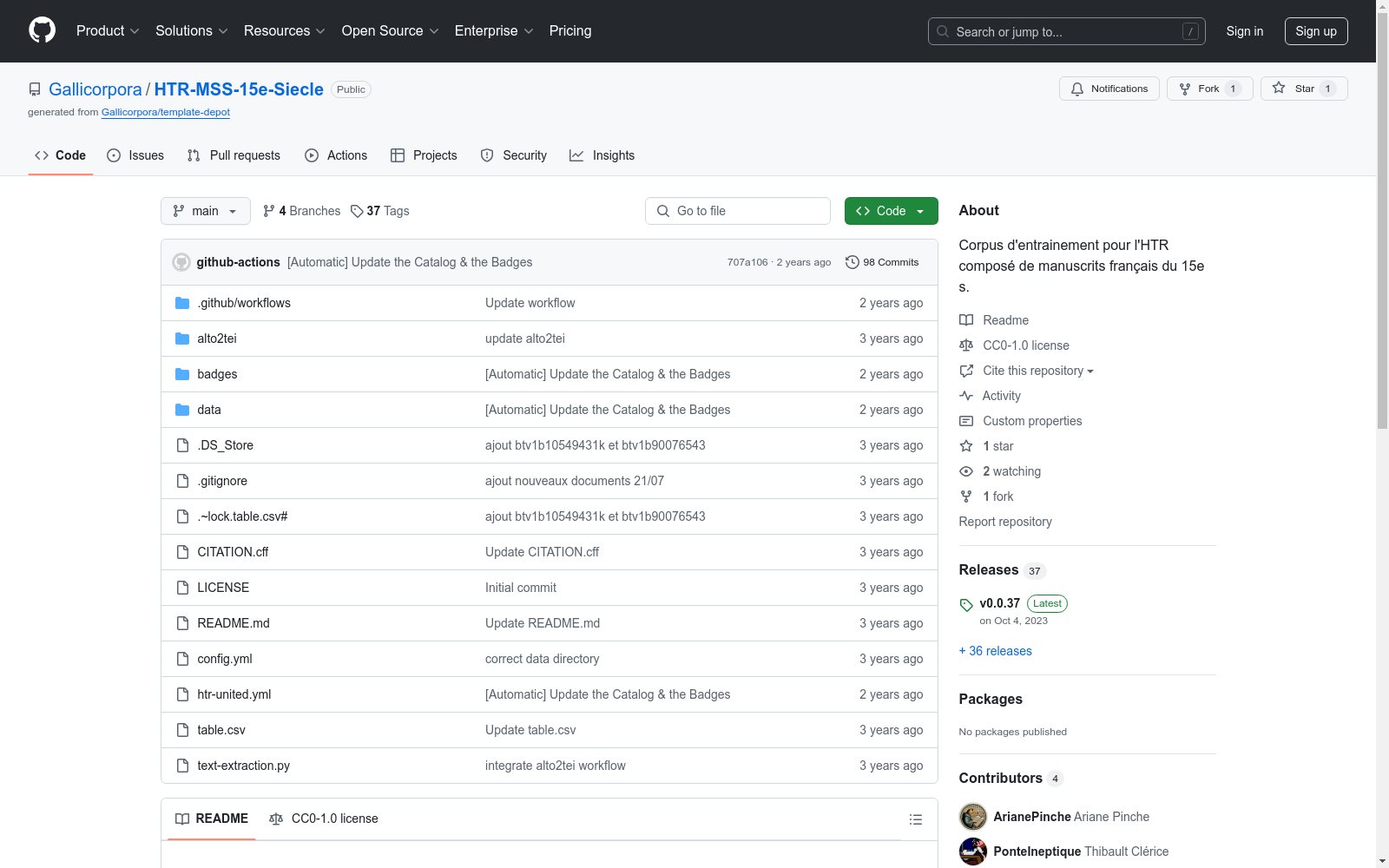Image resolution: width=1389 pixels, height=868 pixels.
Task: Click the branch icon next to 4 Branches
Action: click(x=269, y=211)
